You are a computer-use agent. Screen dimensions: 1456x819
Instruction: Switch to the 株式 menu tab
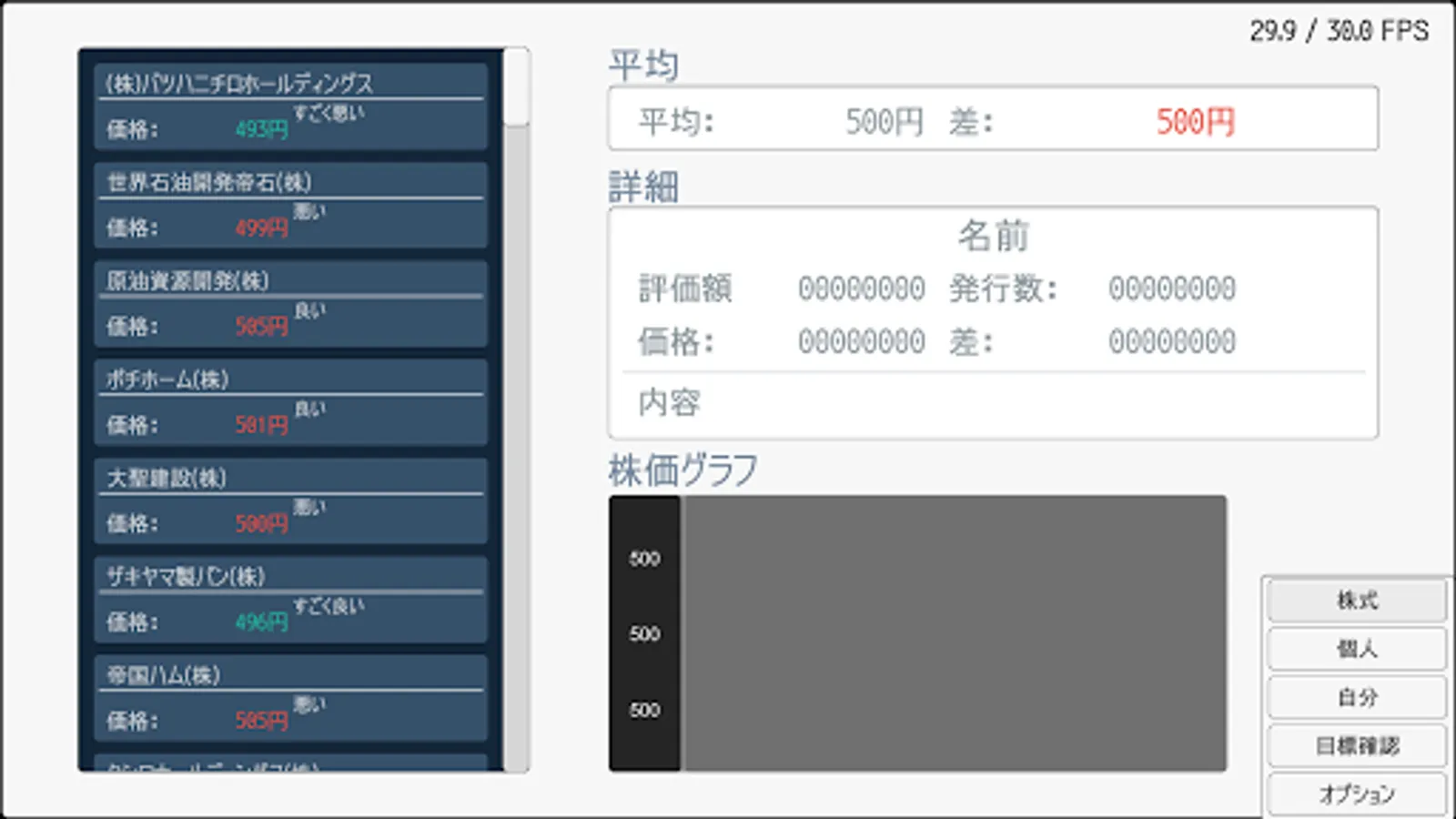tap(1357, 601)
